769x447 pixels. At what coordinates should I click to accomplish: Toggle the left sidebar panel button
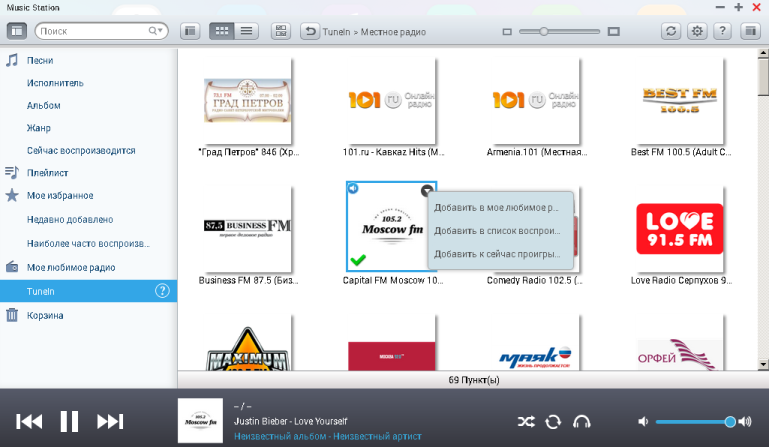(17, 31)
